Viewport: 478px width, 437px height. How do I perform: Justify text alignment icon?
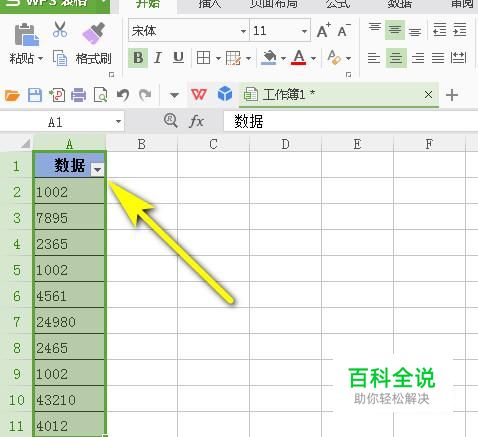click(438, 58)
